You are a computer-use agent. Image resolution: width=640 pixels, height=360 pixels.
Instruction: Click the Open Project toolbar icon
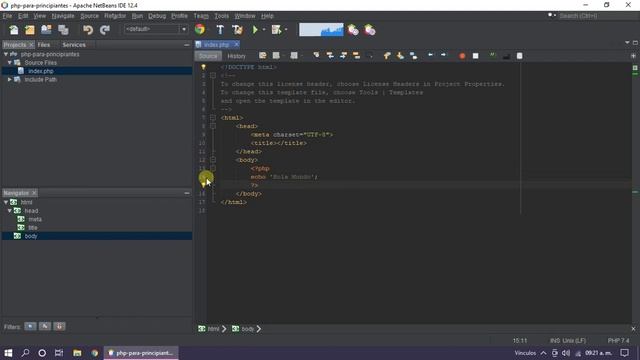[x=46, y=30]
